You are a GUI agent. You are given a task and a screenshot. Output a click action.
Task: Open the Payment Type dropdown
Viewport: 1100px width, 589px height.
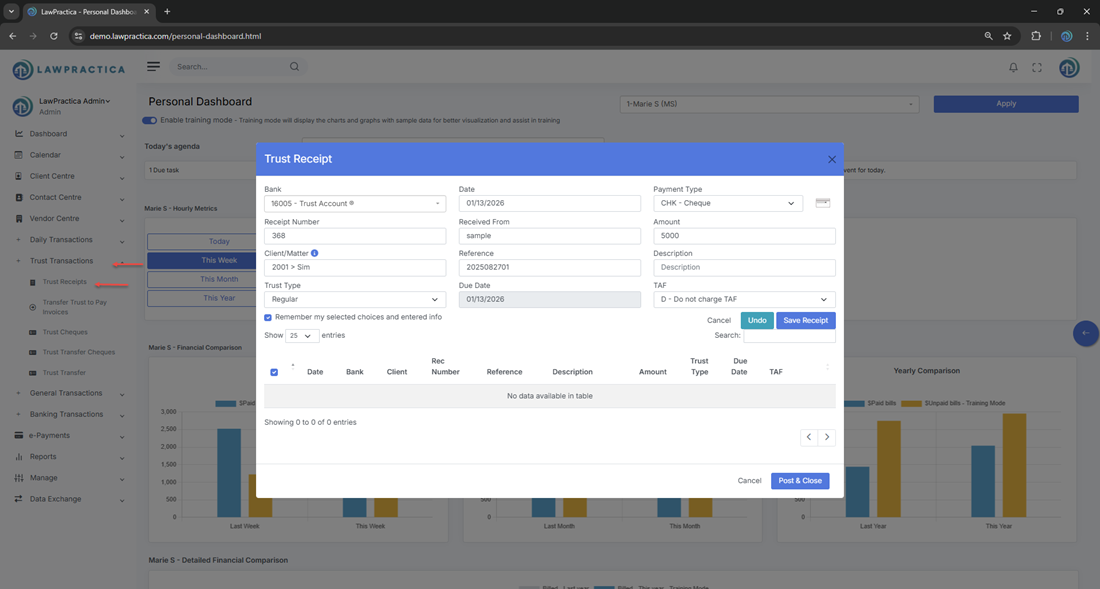pyautogui.click(x=730, y=204)
